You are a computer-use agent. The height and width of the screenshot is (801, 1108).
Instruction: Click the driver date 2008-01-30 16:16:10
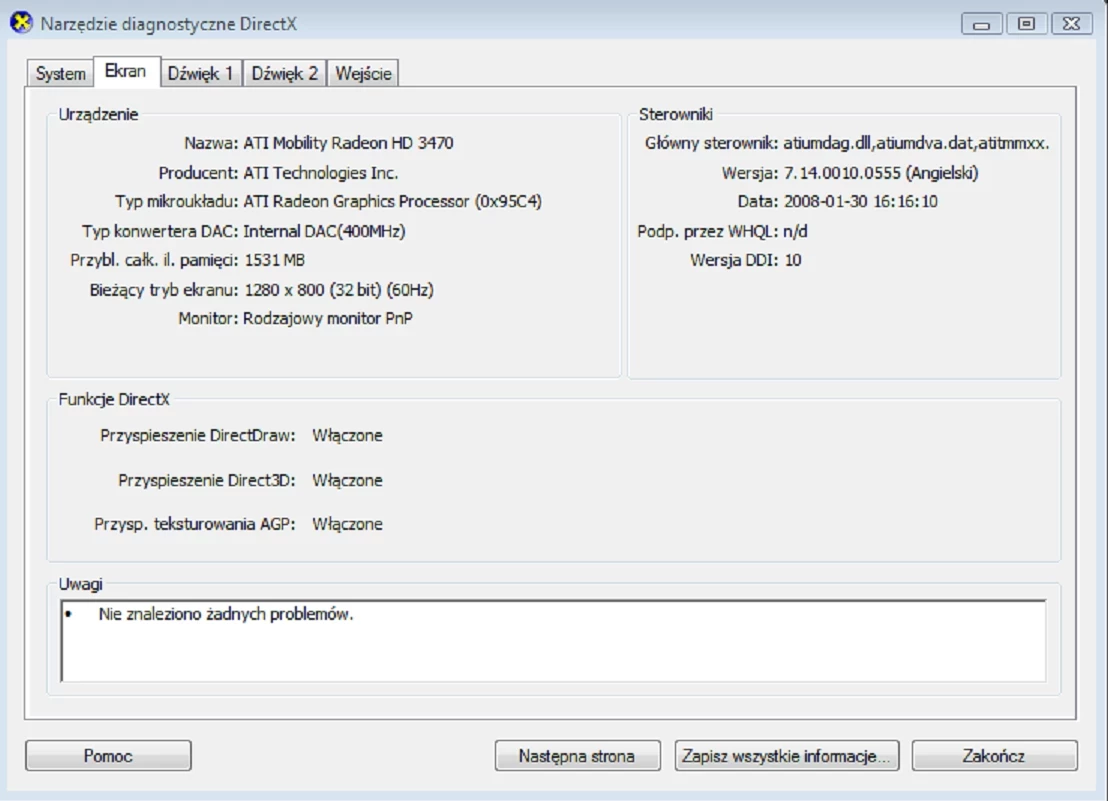pyautogui.click(x=861, y=201)
